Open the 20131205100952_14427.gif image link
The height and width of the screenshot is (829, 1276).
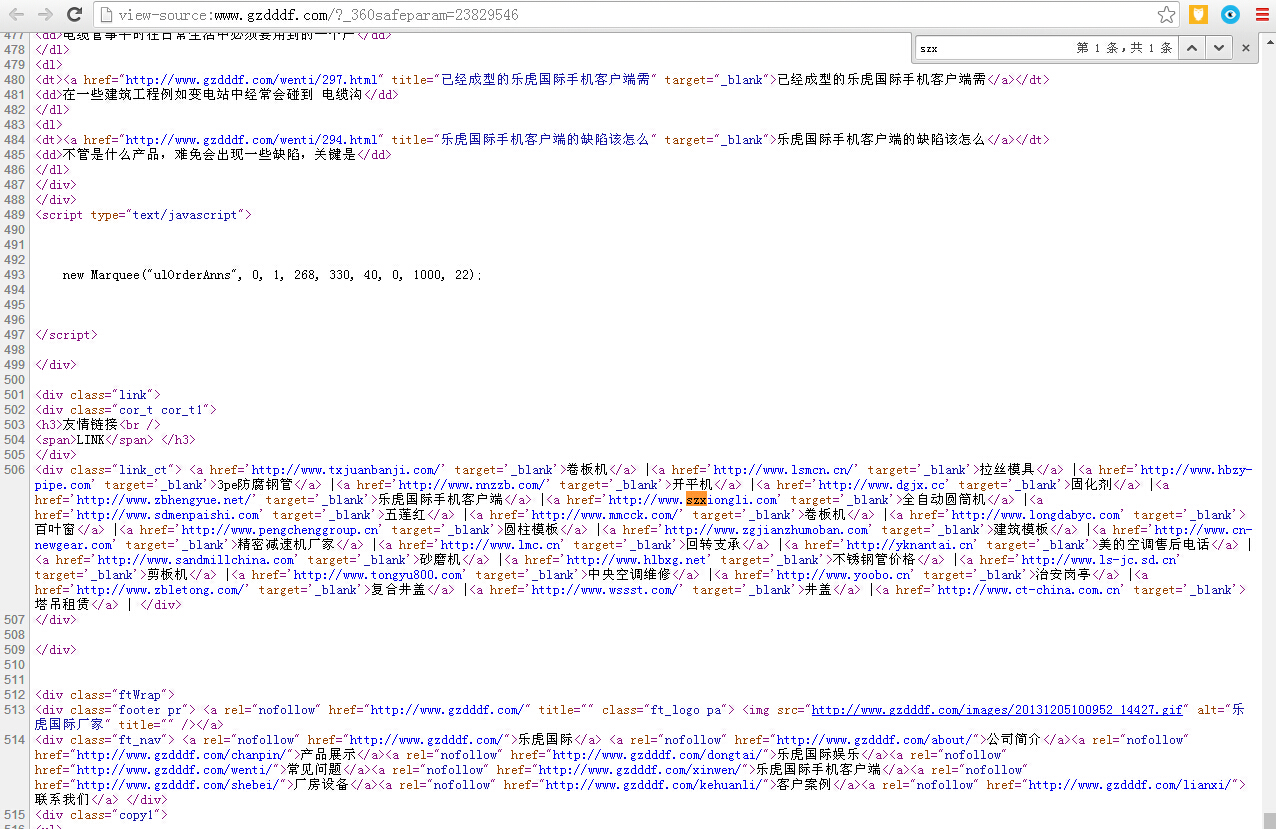pyautogui.click(x=998, y=710)
